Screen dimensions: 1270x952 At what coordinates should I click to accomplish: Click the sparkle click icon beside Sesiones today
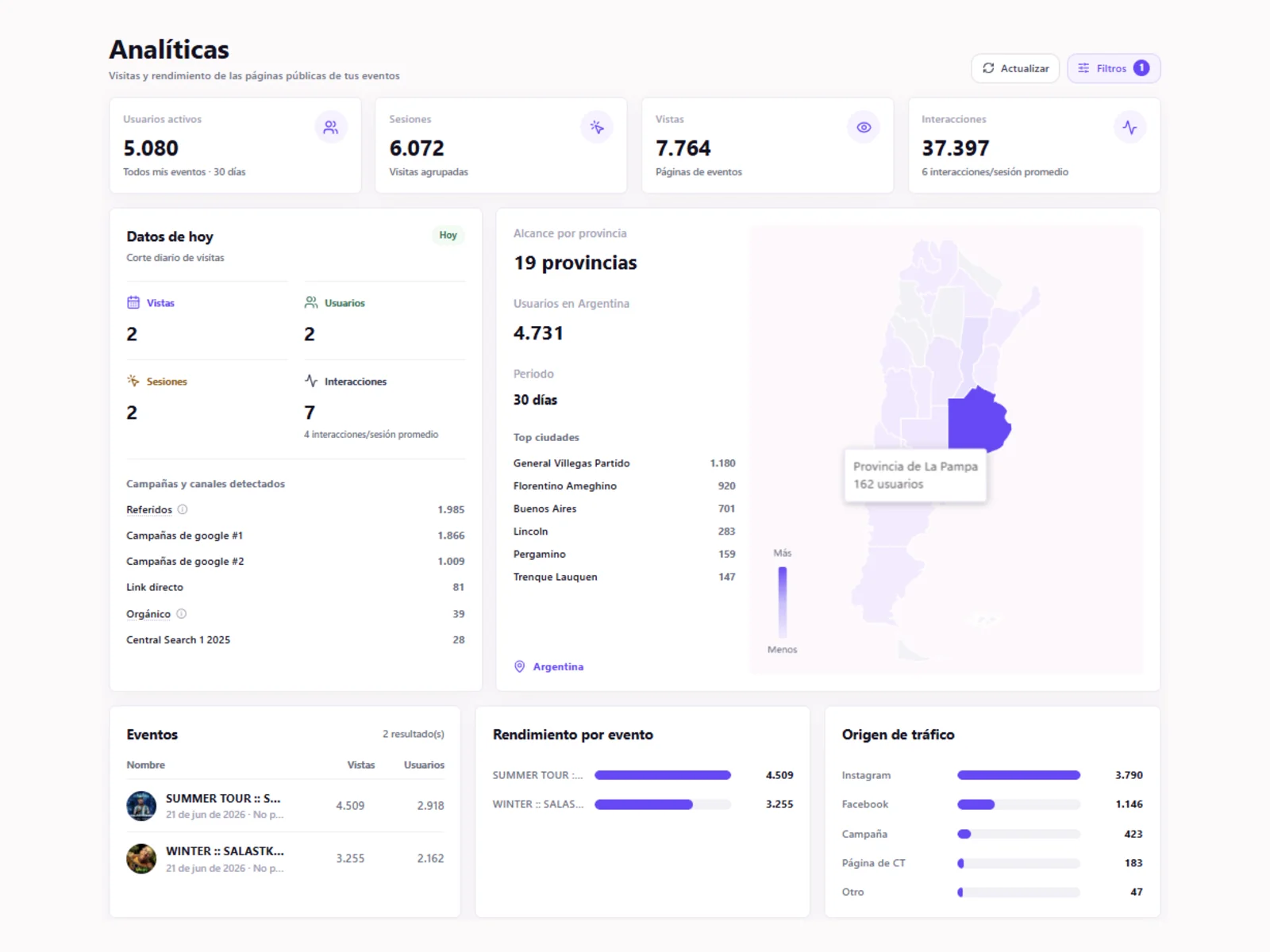(x=133, y=381)
